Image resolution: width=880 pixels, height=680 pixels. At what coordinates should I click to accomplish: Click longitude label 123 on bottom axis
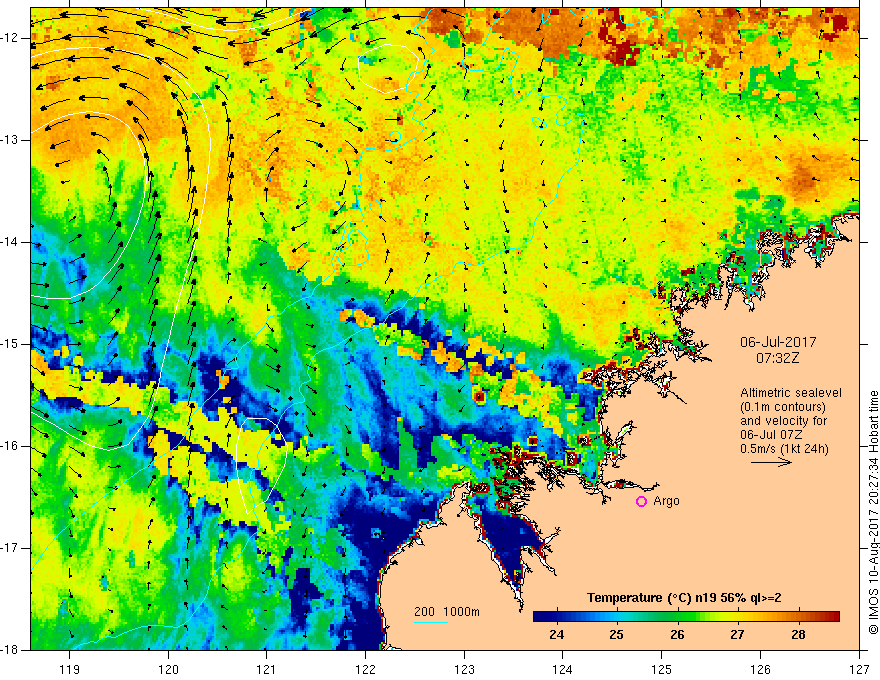[x=464, y=669]
